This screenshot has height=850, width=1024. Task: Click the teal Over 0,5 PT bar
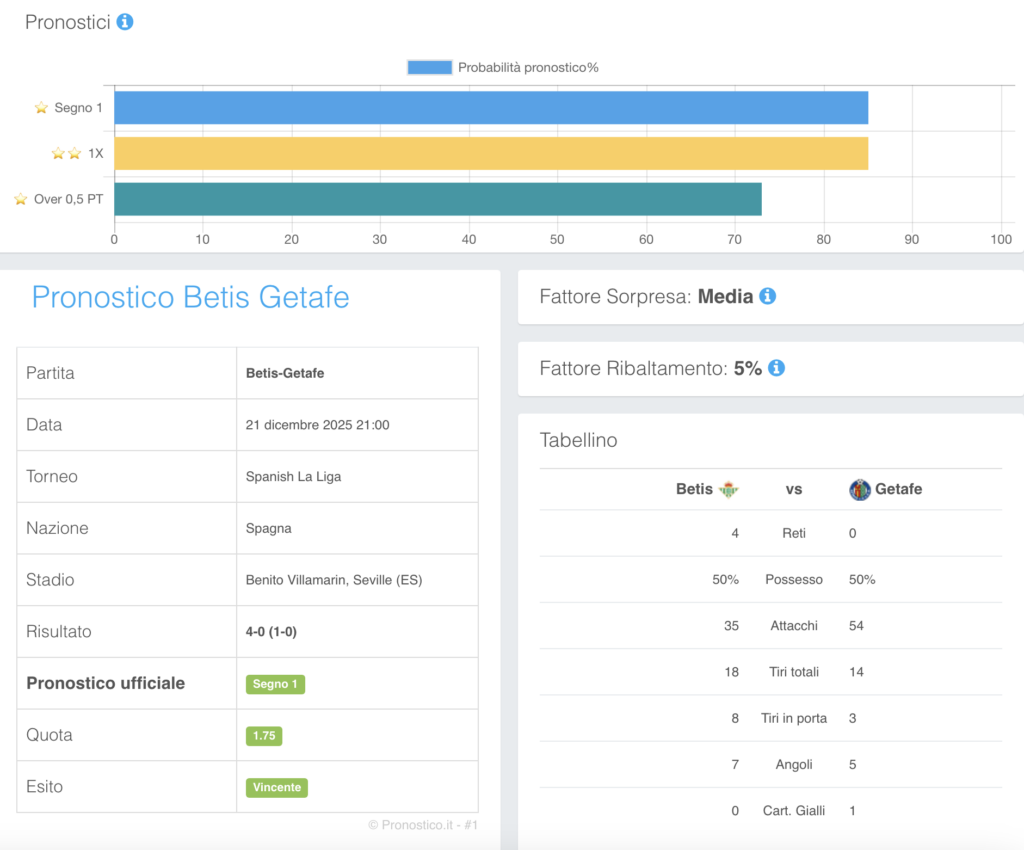tap(437, 199)
